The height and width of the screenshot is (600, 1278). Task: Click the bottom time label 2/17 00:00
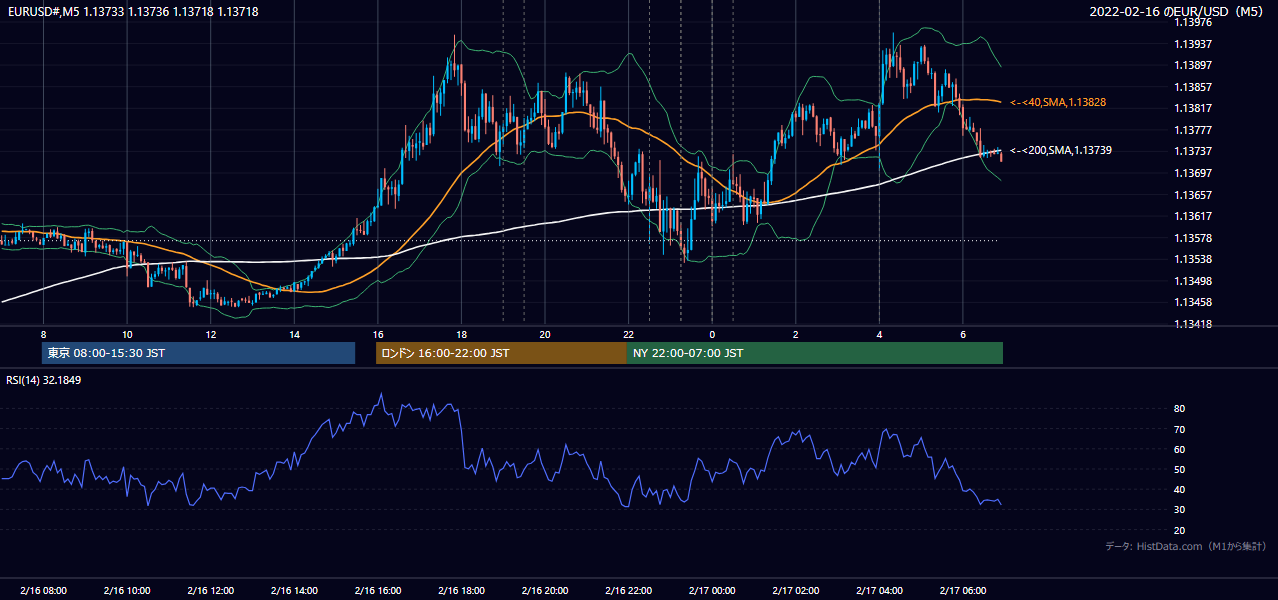pos(712,590)
